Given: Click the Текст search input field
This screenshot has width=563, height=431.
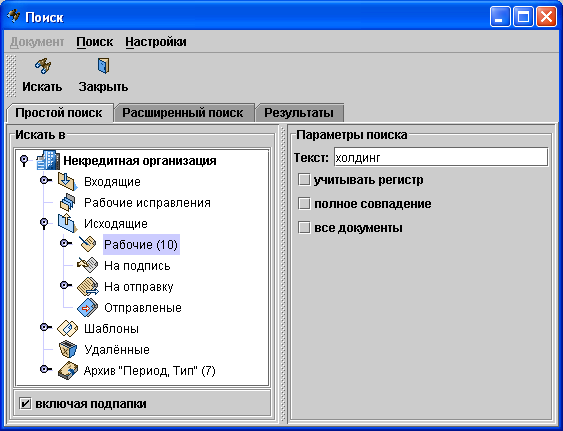Looking at the screenshot, I should click(x=441, y=158).
